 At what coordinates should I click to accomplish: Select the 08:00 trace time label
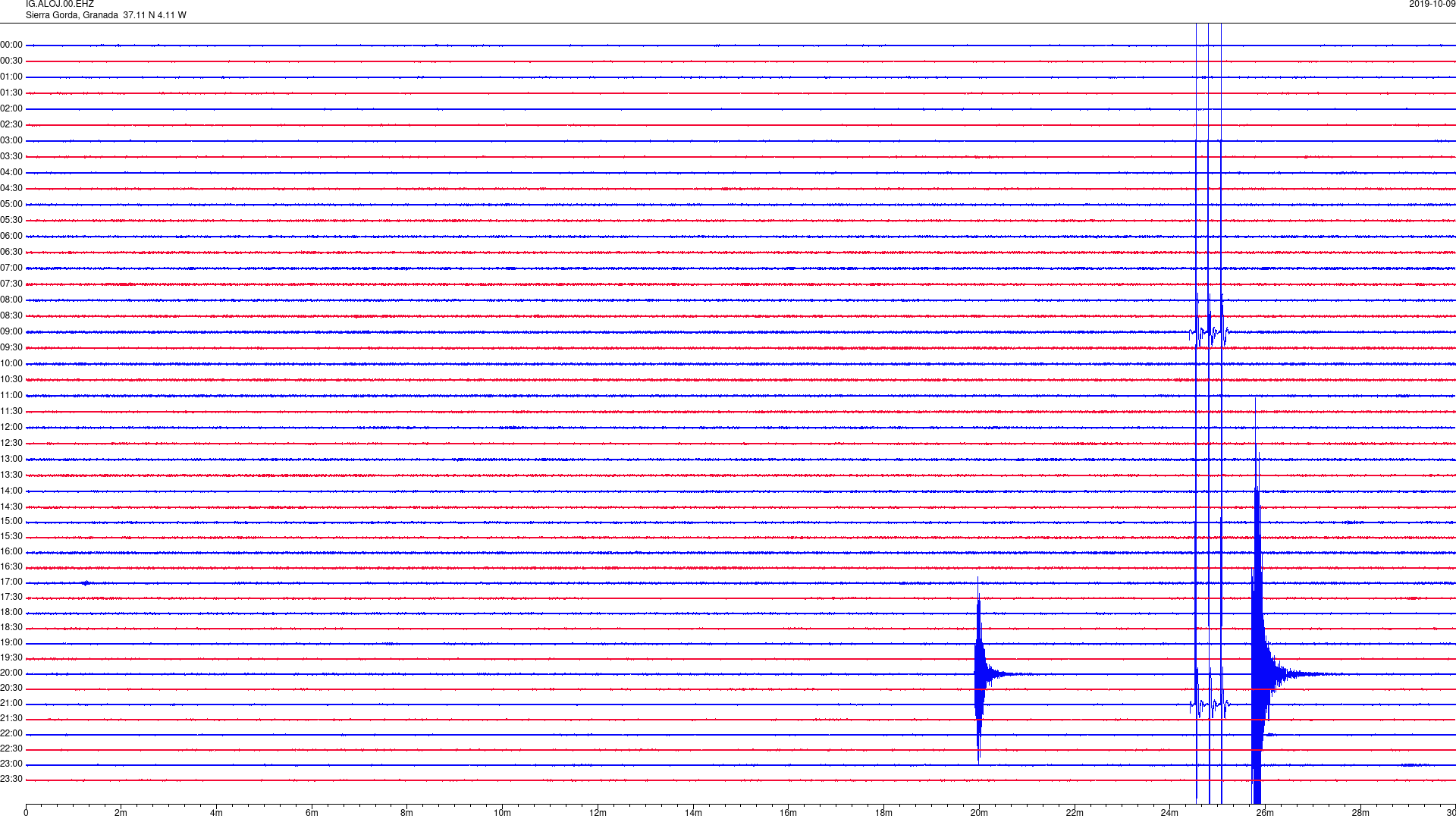click(x=11, y=300)
